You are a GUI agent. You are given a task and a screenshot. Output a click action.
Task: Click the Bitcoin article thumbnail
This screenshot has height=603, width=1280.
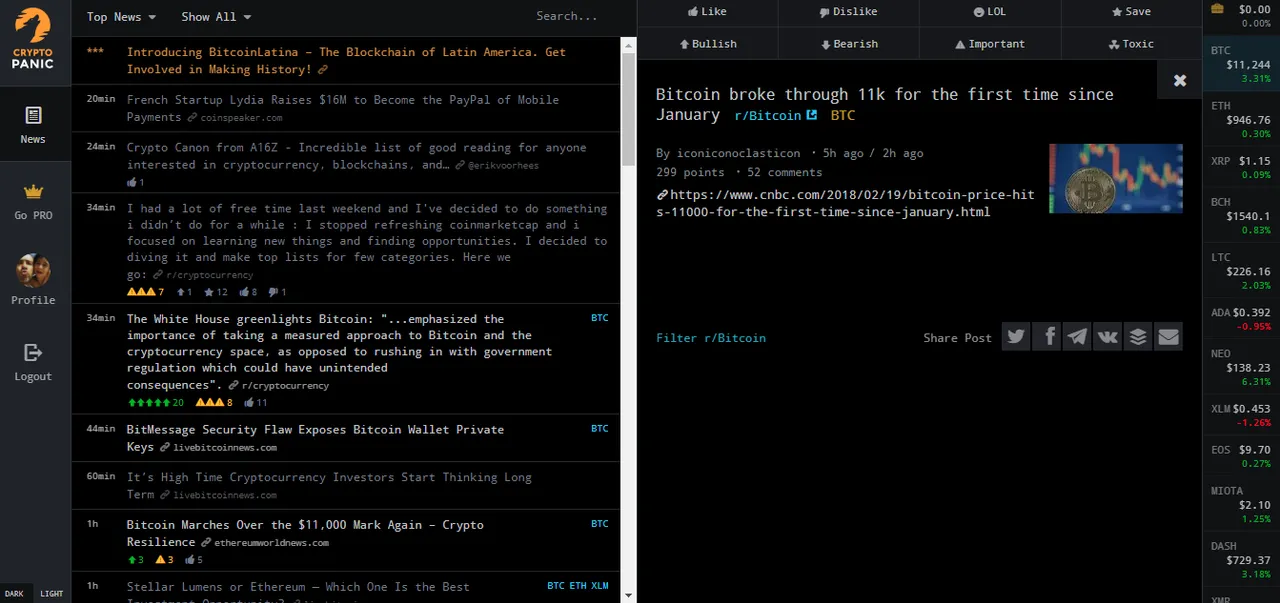(1115, 178)
